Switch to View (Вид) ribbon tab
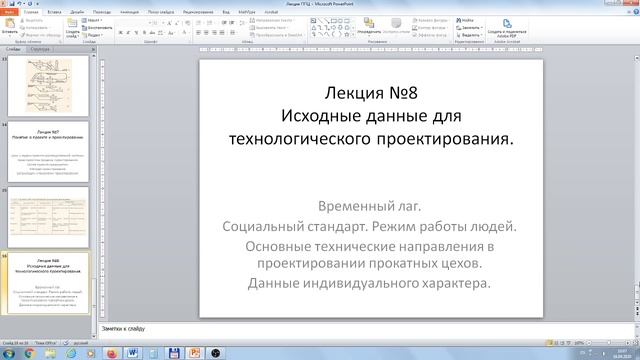 (226, 12)
